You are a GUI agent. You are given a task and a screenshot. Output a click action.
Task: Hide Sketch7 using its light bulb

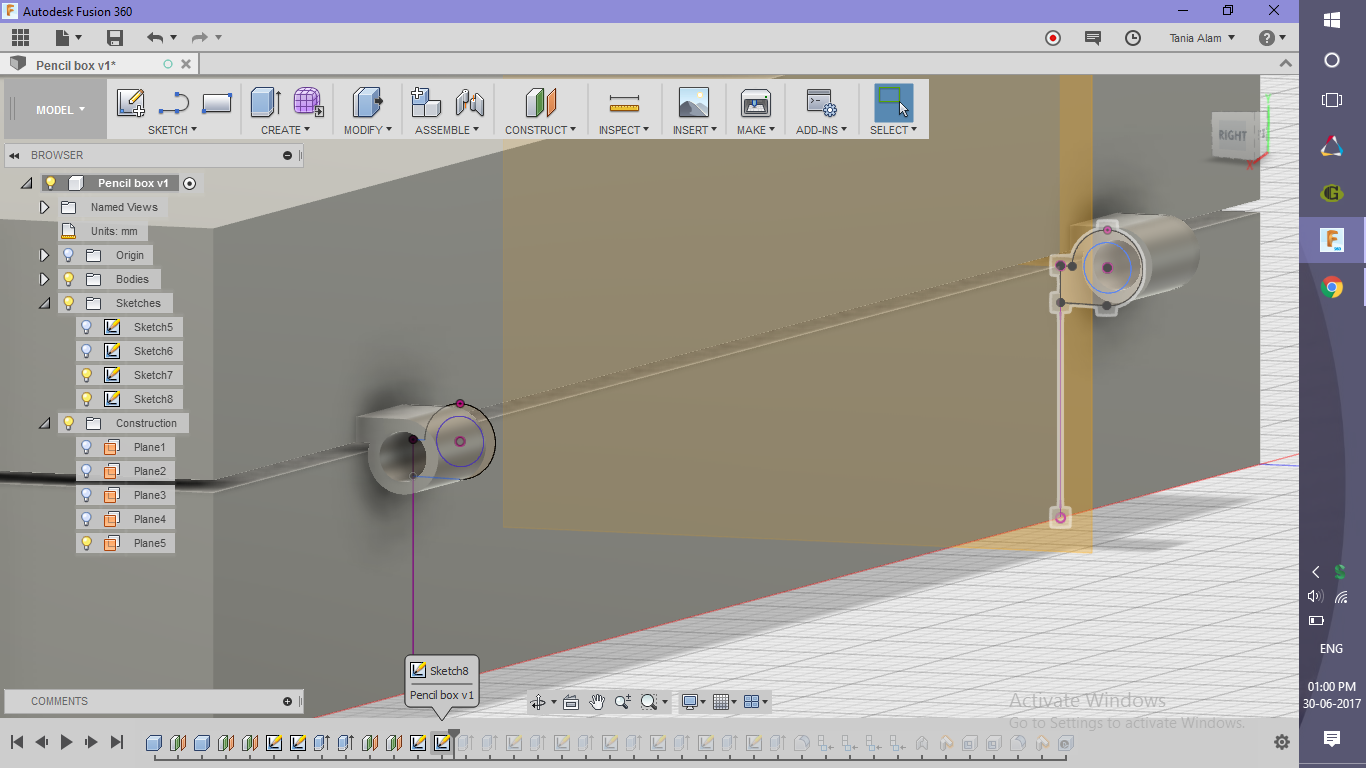(87, 375)
